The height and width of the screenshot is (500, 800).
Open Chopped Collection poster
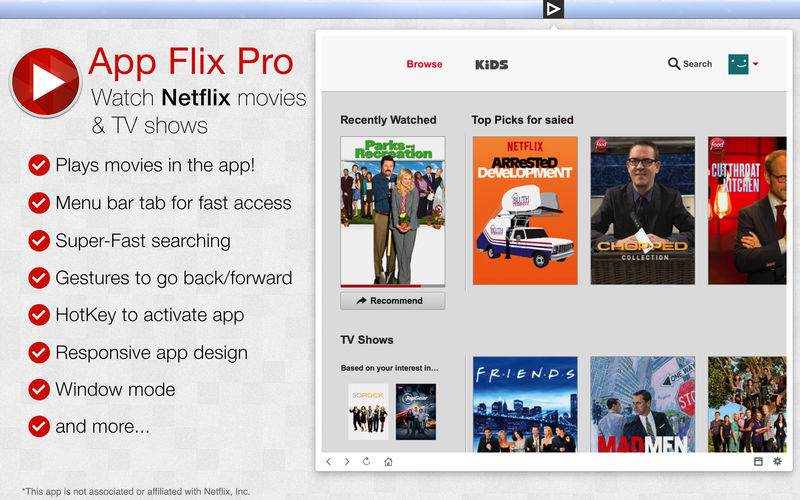point(642,210)
